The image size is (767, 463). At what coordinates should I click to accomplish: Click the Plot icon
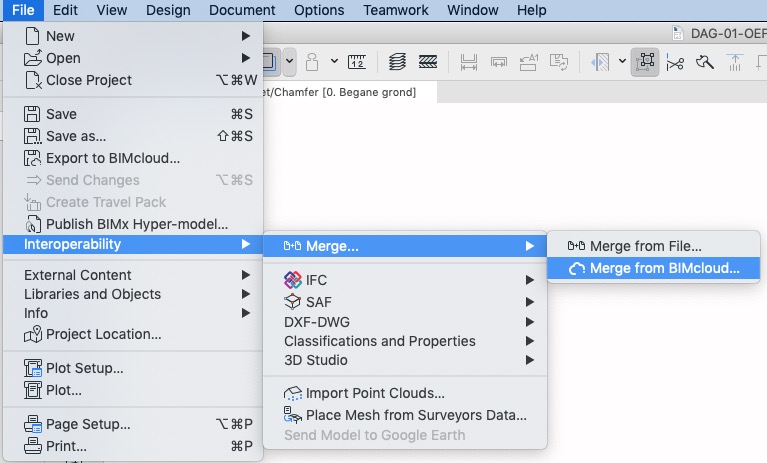click(x=33, y=390)
